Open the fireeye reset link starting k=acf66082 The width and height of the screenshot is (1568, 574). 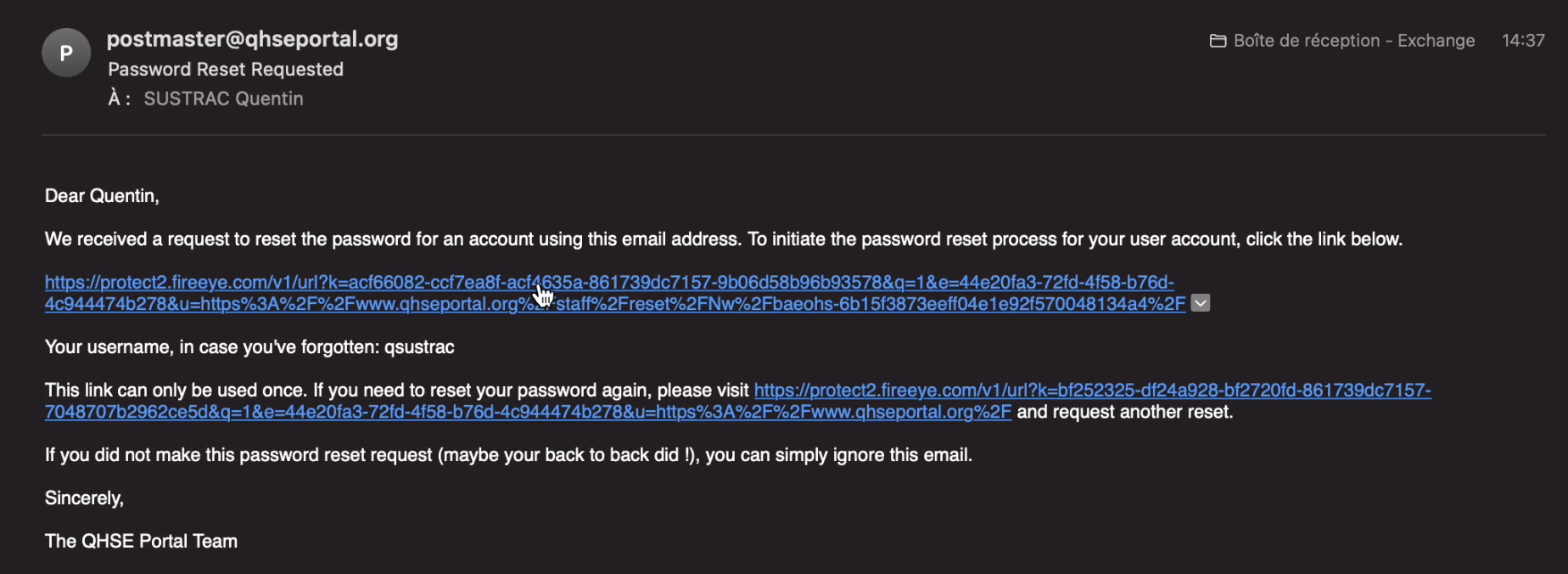pyautogui.click(x=609, y=282)
